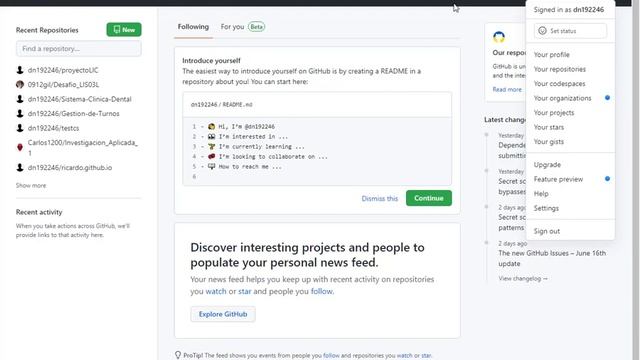Click blue-yellow GitHub logo in side card
640x360 pixels.
[499, 37]
